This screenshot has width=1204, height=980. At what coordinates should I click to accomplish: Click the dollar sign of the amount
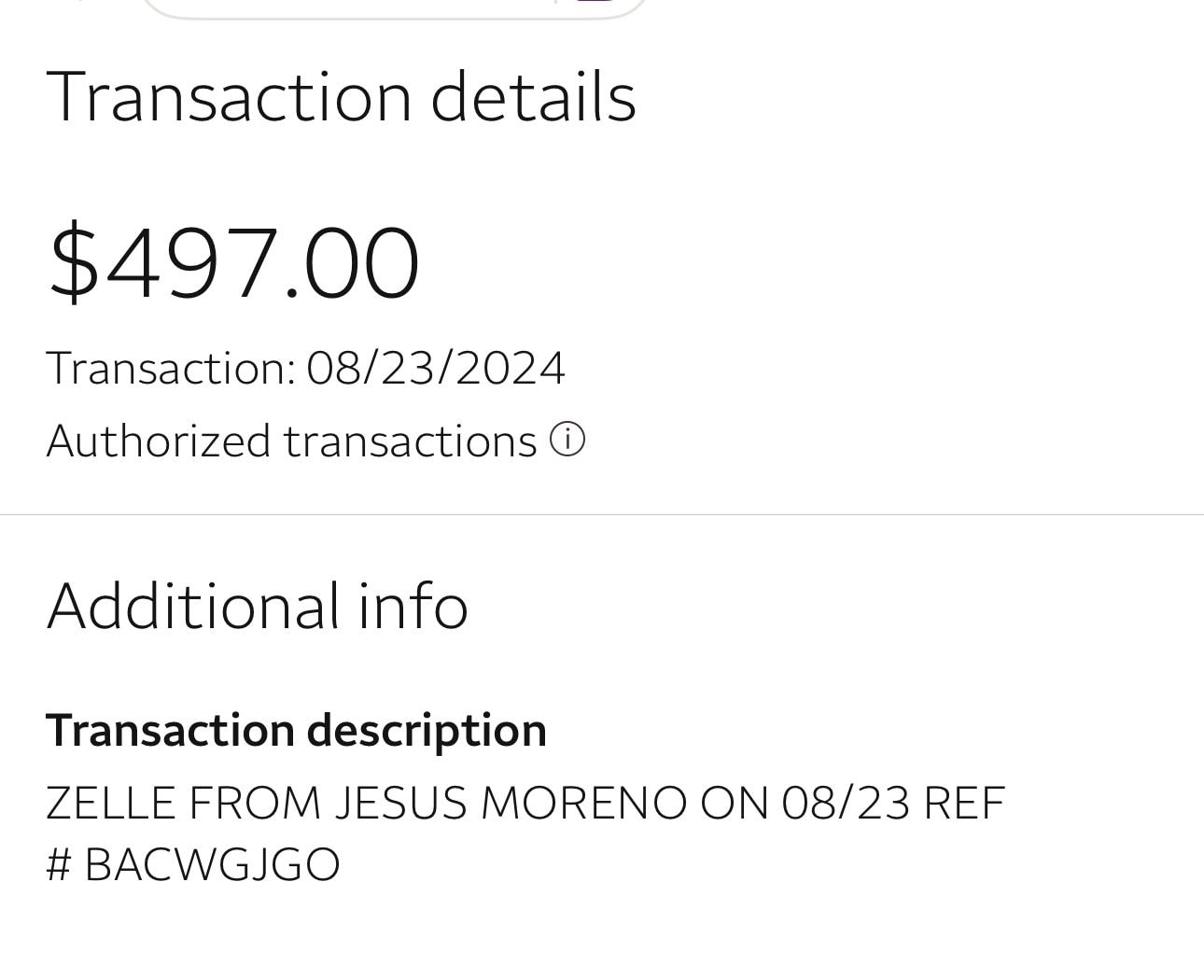(x=74, y=263)
